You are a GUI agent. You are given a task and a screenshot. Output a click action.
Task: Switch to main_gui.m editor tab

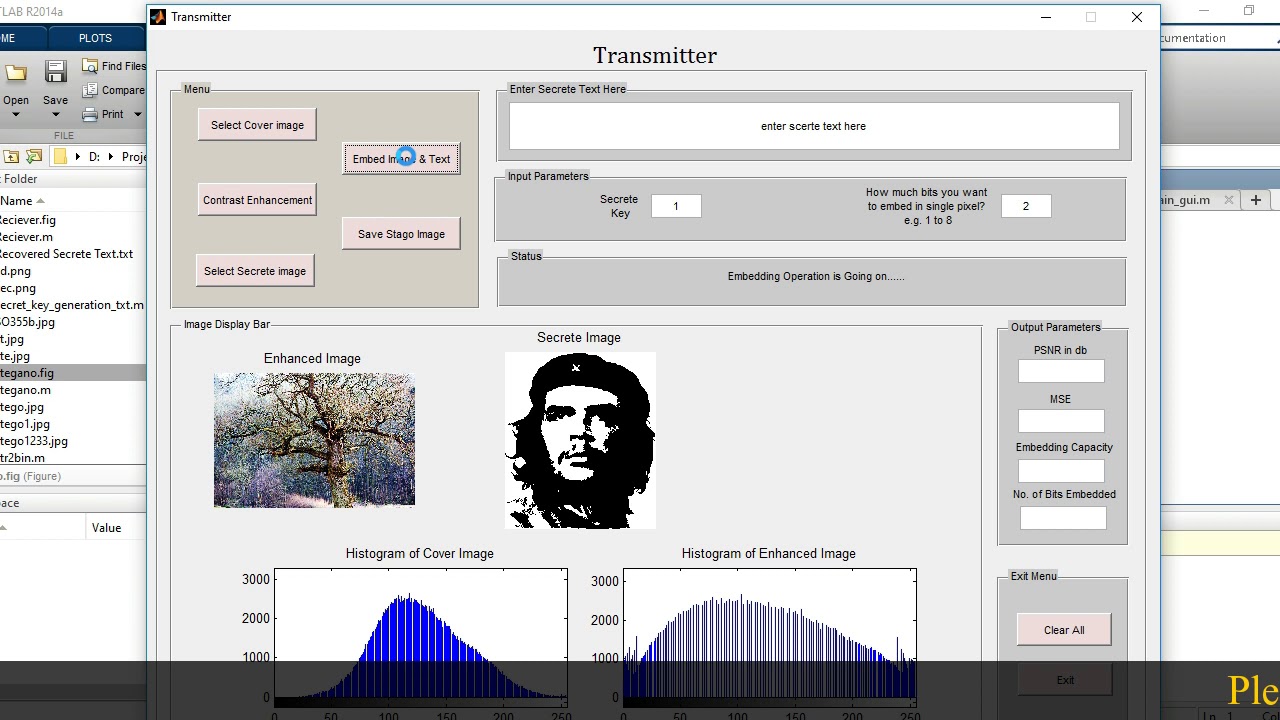click(x=1186, y=200)
